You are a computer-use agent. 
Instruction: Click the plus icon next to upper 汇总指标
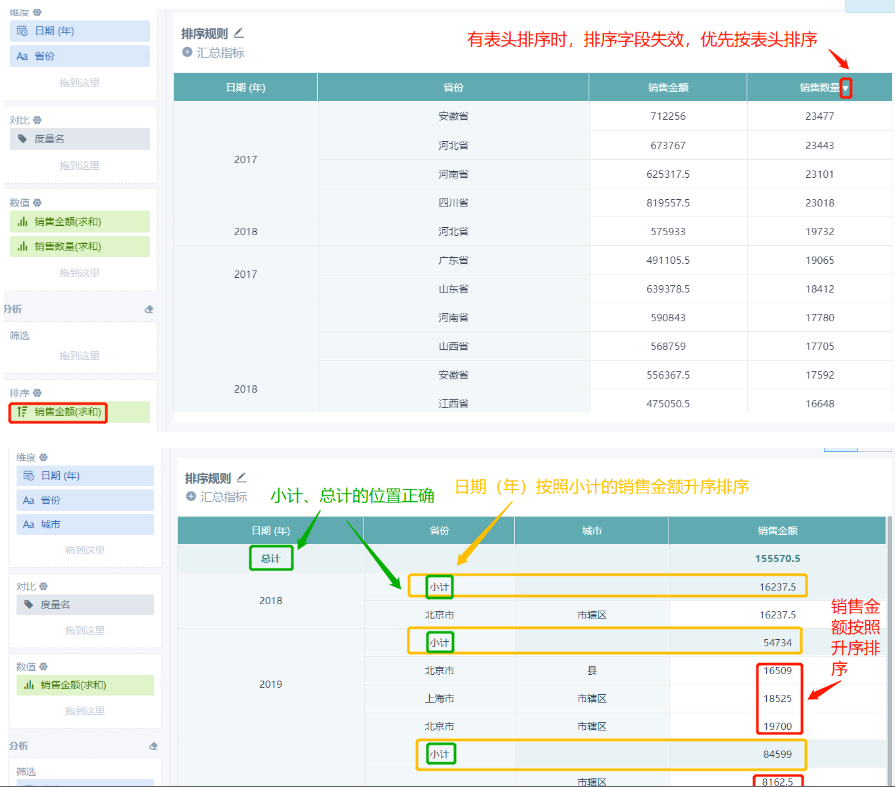click(187, 53)
